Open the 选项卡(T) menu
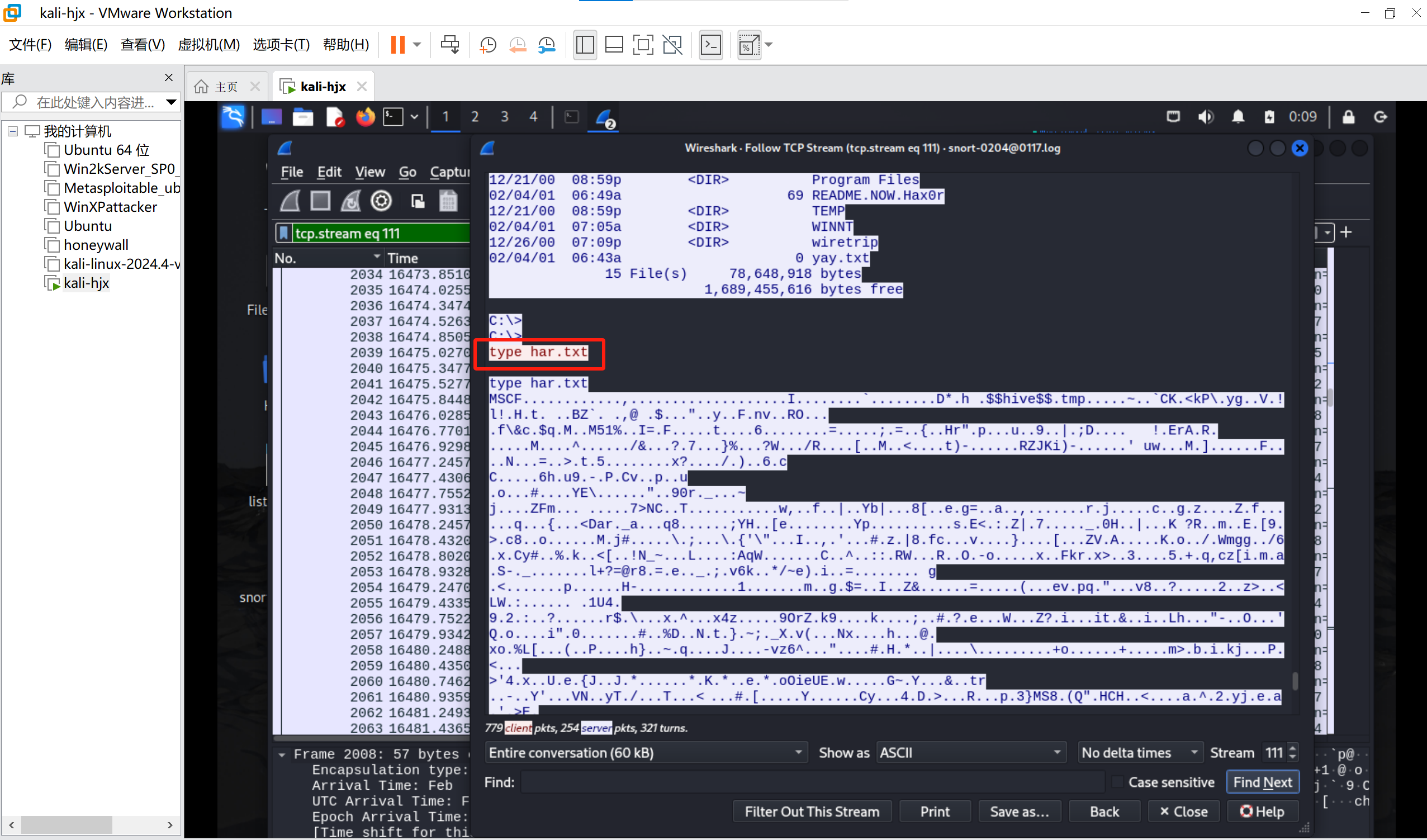 pyautogui.click(x=281, y=45)
